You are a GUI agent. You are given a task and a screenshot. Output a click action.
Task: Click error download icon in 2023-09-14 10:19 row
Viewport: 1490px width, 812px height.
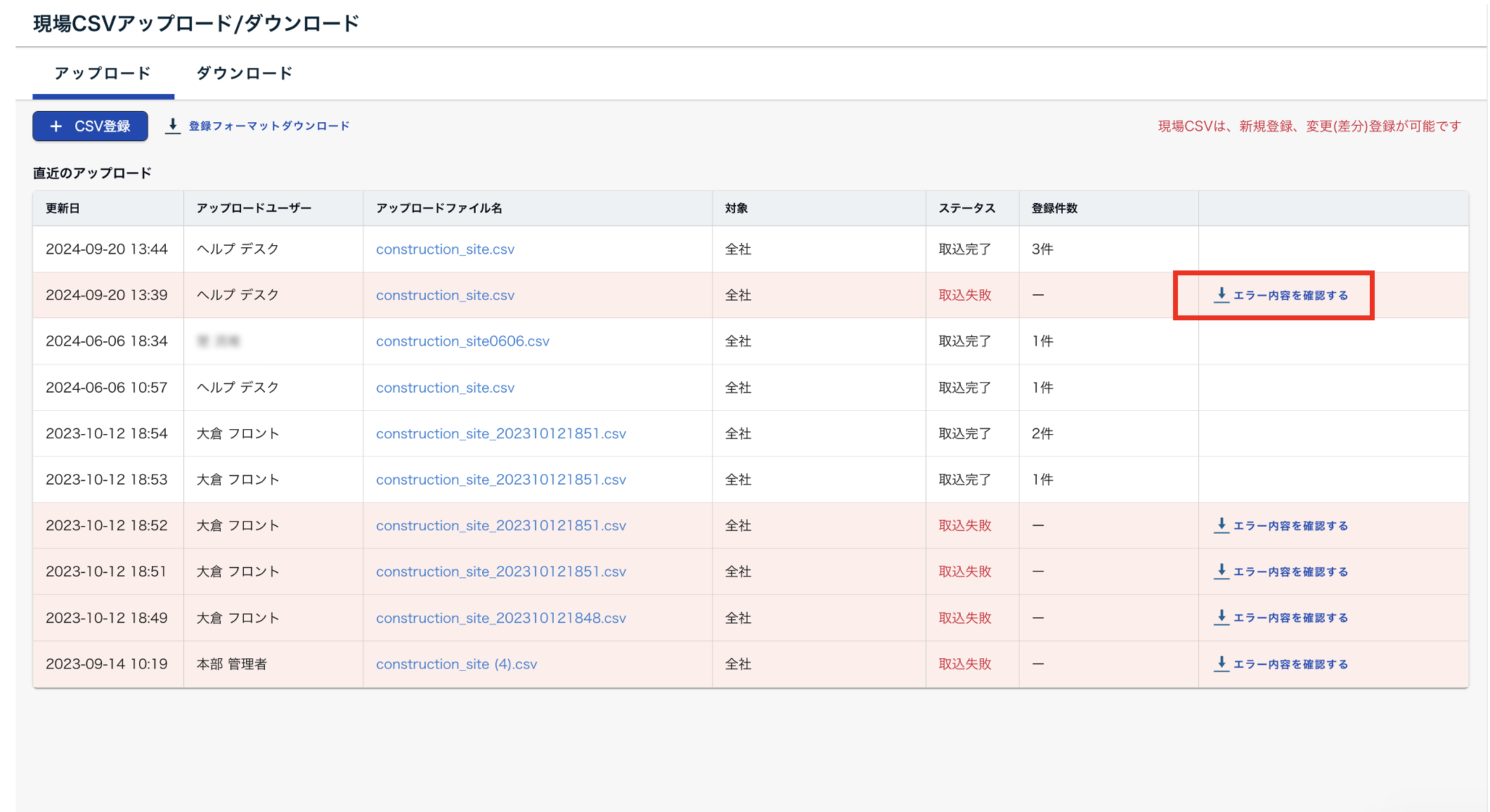[x=1222, y=664]
